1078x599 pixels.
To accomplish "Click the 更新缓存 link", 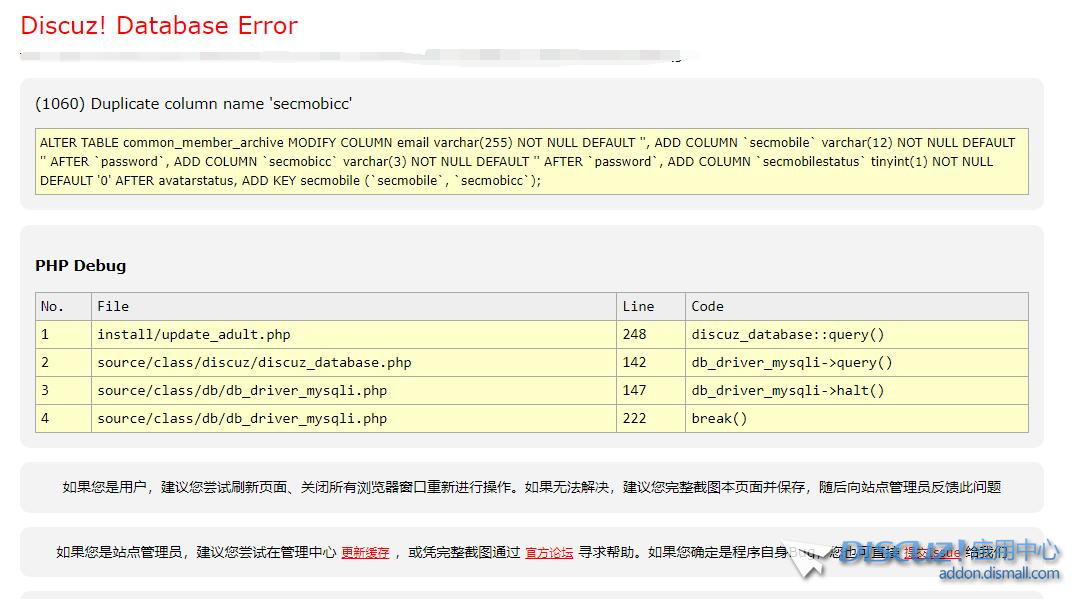I will pyautogui.click(x=365, y=552).
